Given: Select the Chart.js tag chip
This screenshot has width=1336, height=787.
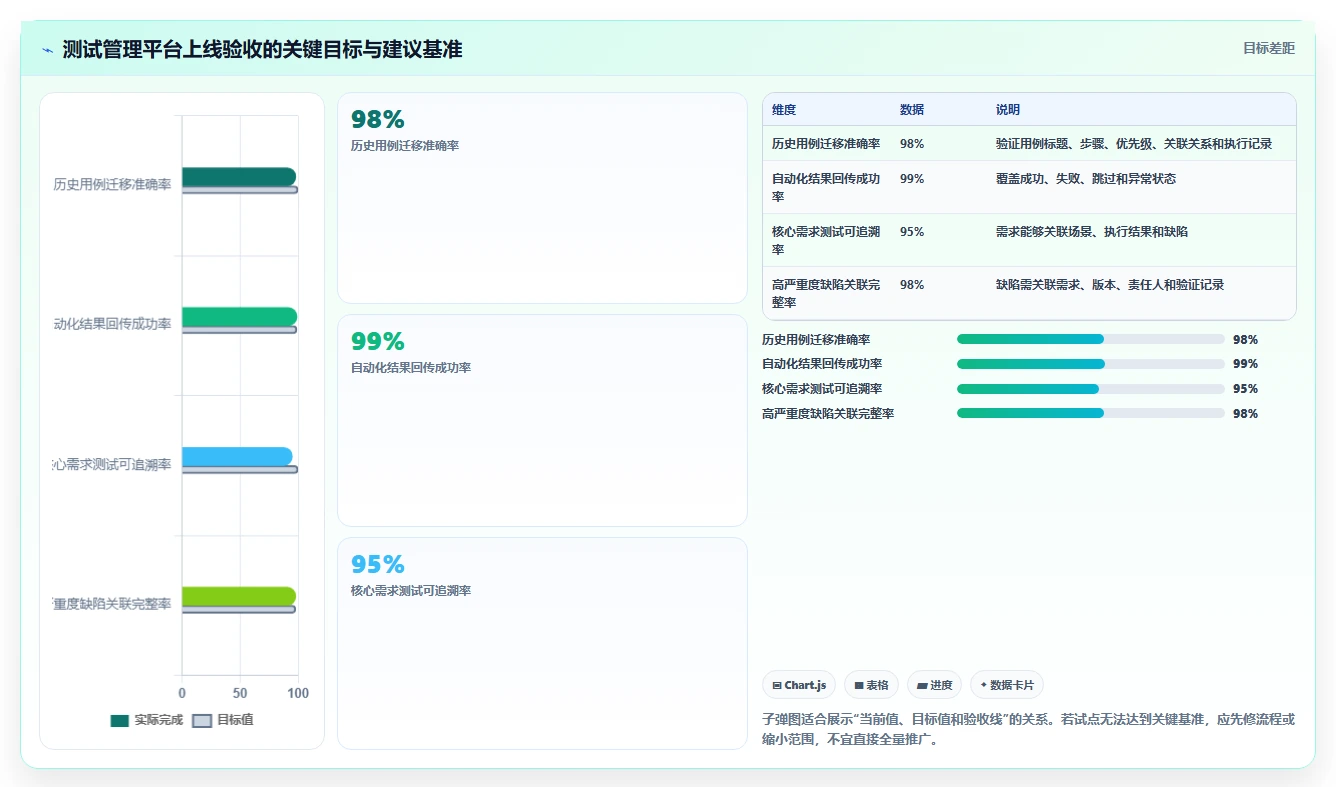Looking at the screenshot, I should point(799,685).
